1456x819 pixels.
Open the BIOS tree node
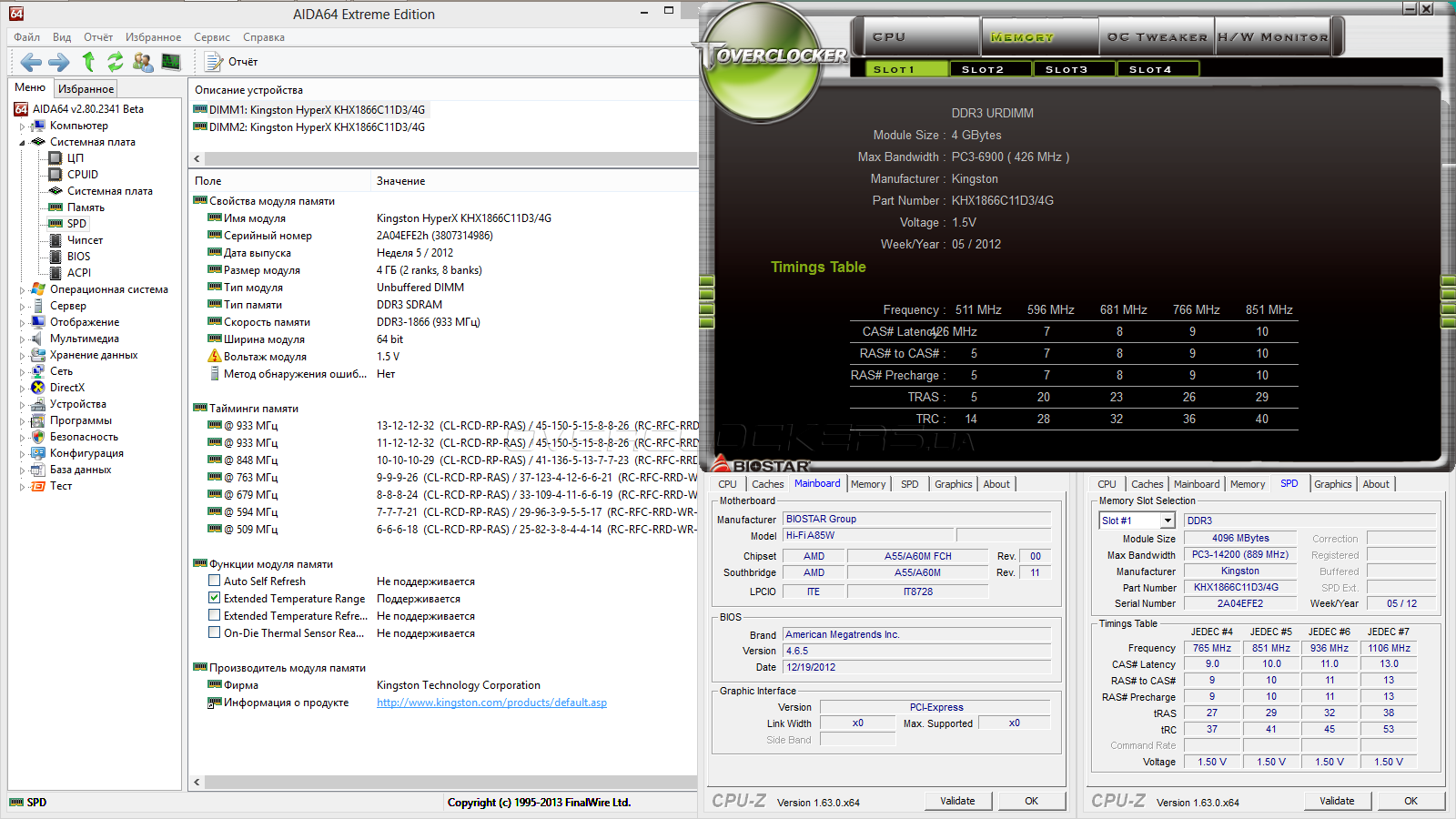[78, 257]
